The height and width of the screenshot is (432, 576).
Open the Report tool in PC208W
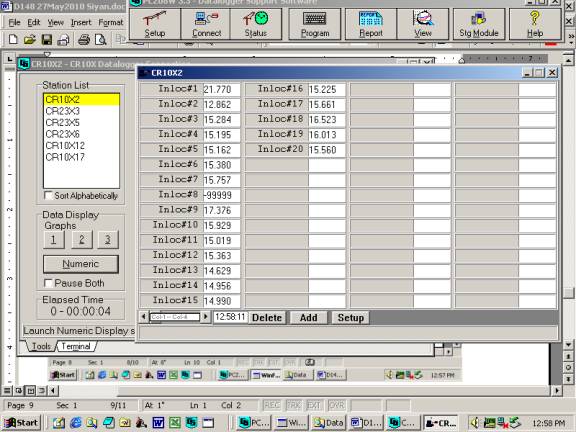tap(371, 24)
